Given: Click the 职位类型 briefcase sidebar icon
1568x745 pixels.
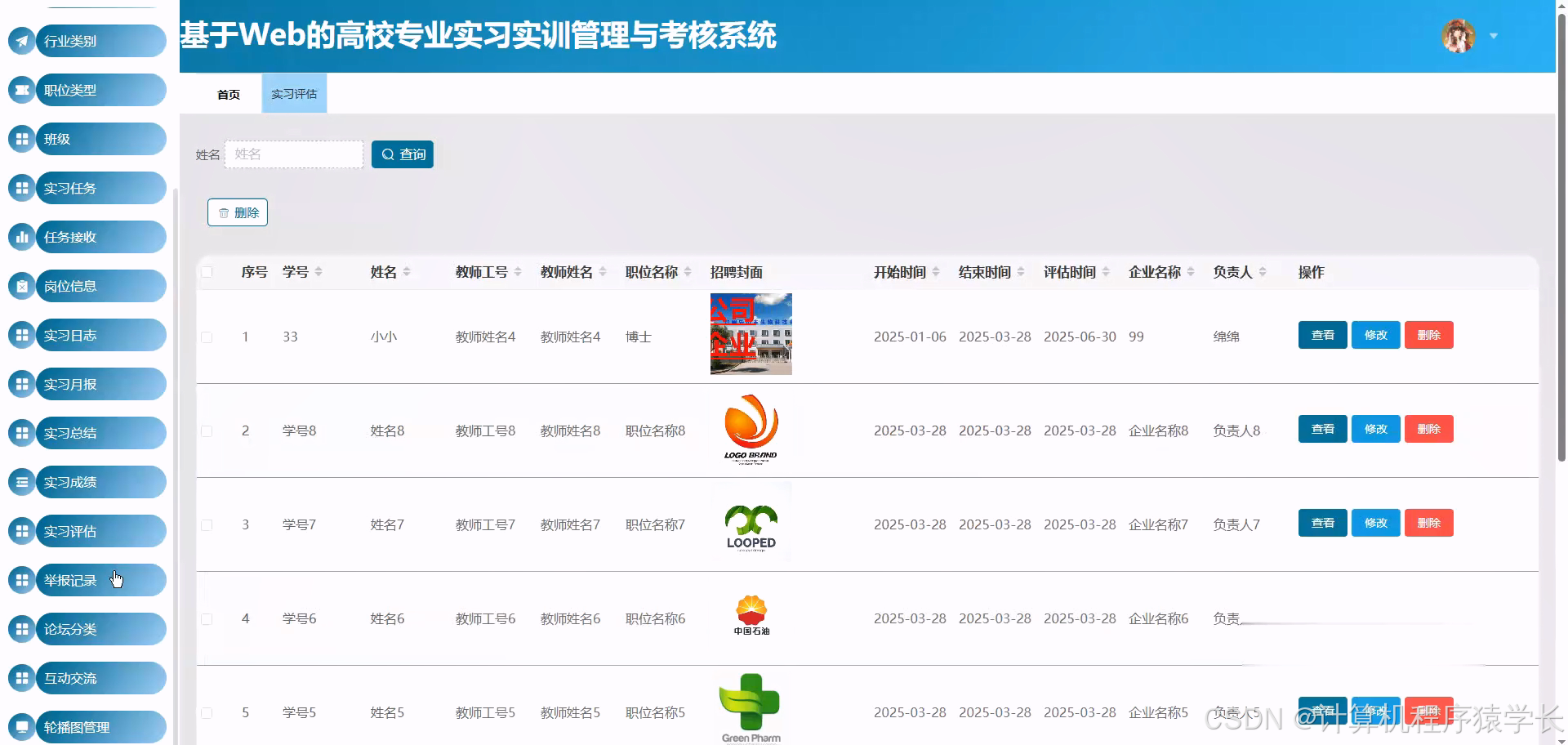Looking at the screenshot, I should tap(21, 90).
